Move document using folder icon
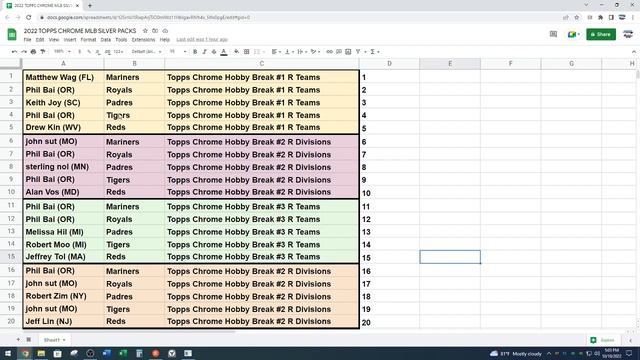This screenshot has width=640, height=360. pos(155,31)
